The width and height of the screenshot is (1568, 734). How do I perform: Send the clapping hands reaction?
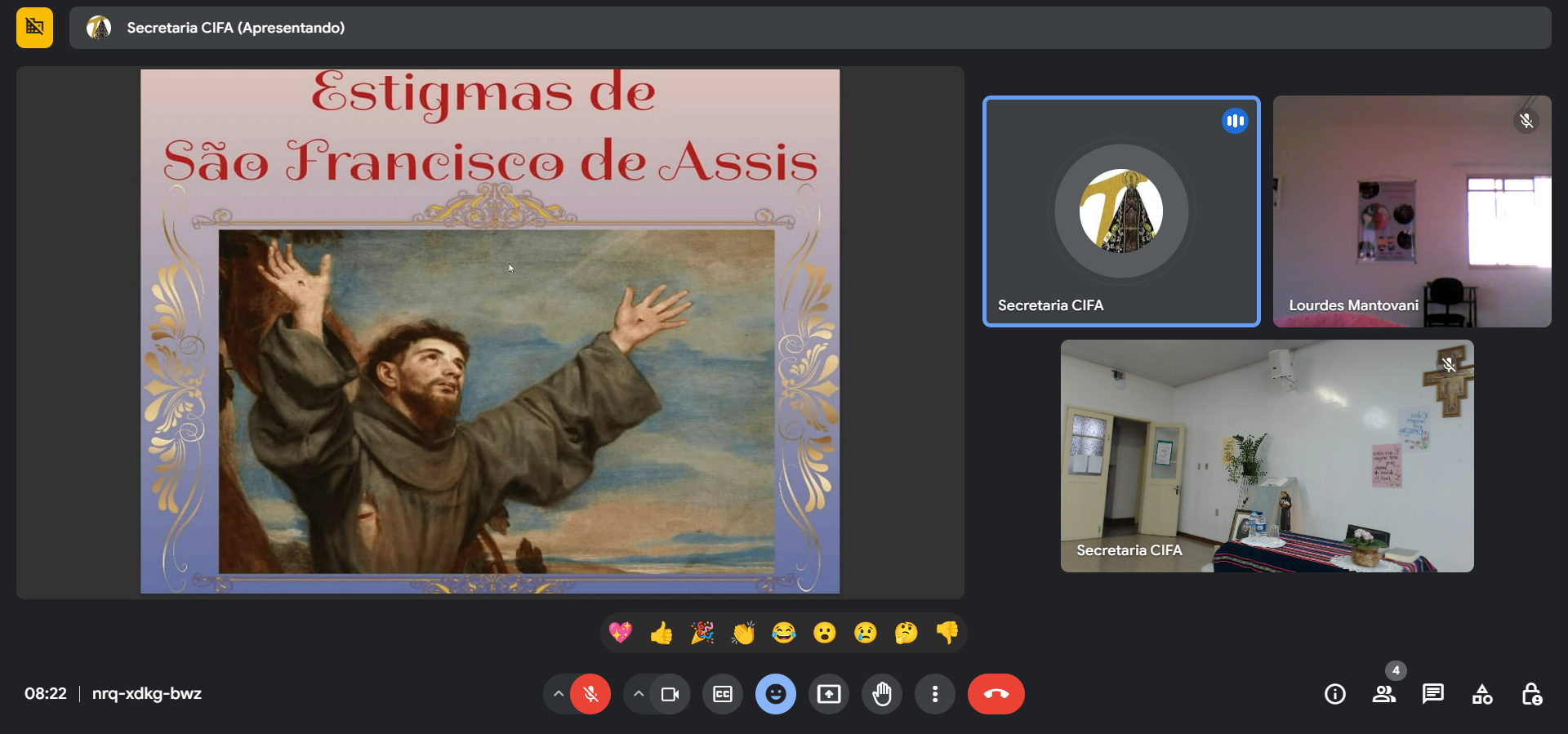point(743,633)
